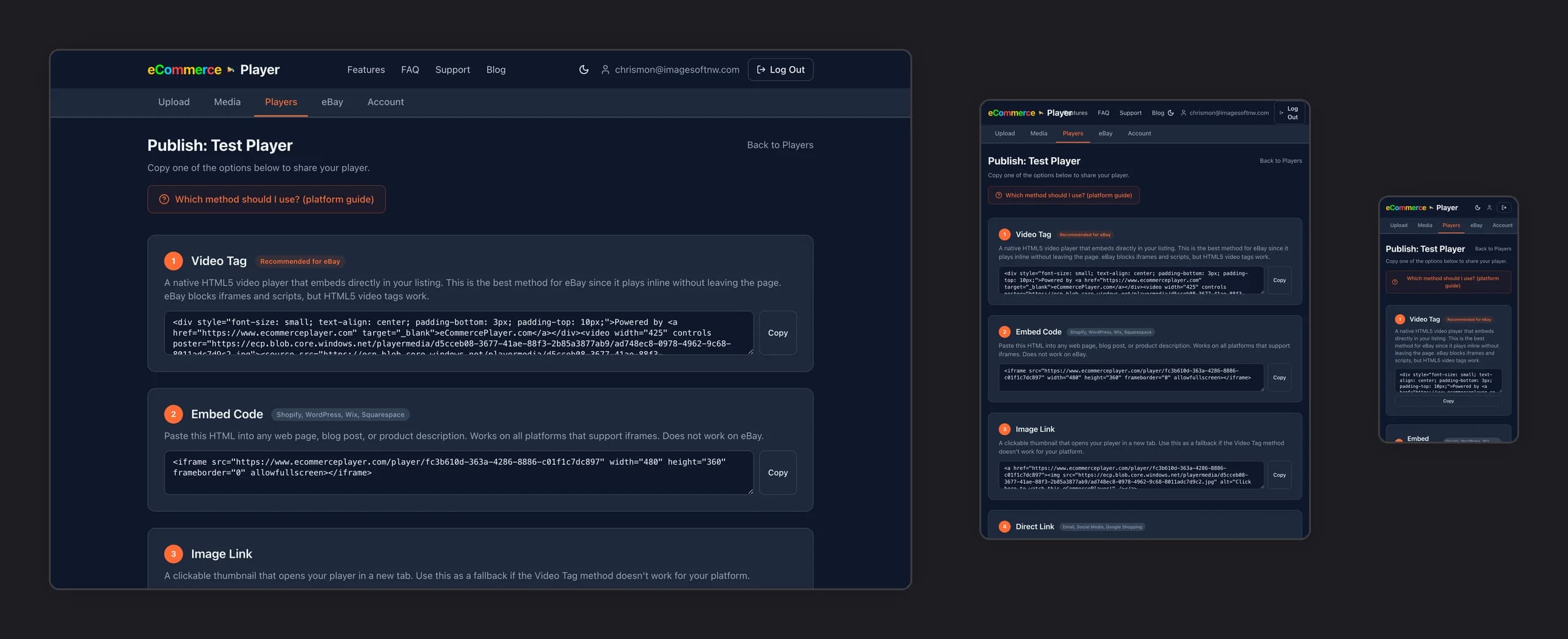1568x639 pixels.
Task: Toggle theme moon icon in mobile preview
Action: [x=1477, y=208]
